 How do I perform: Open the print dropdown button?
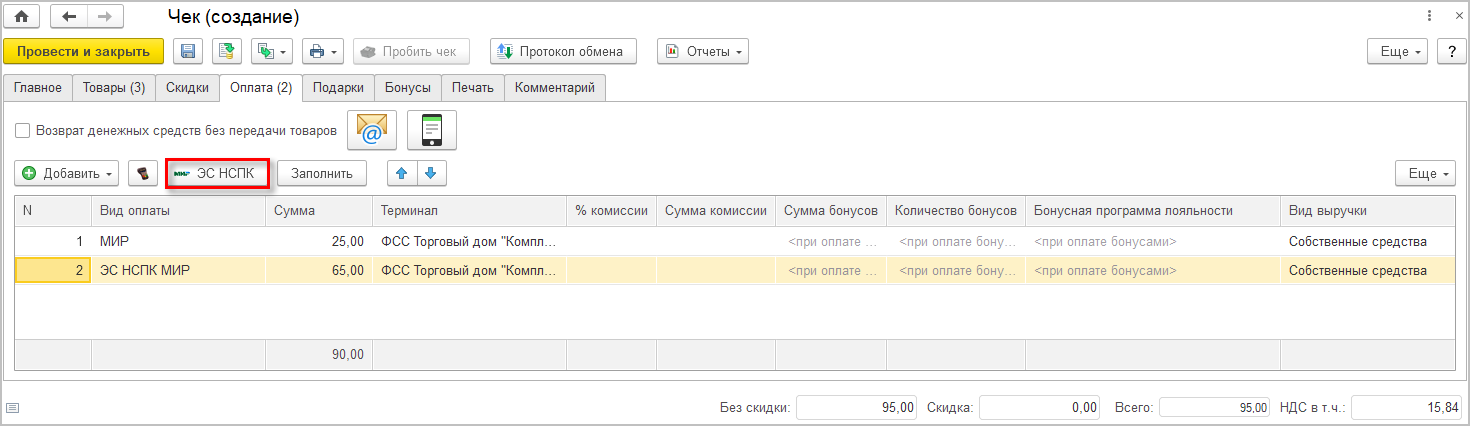pyautogui.click(x=322, y=51)
